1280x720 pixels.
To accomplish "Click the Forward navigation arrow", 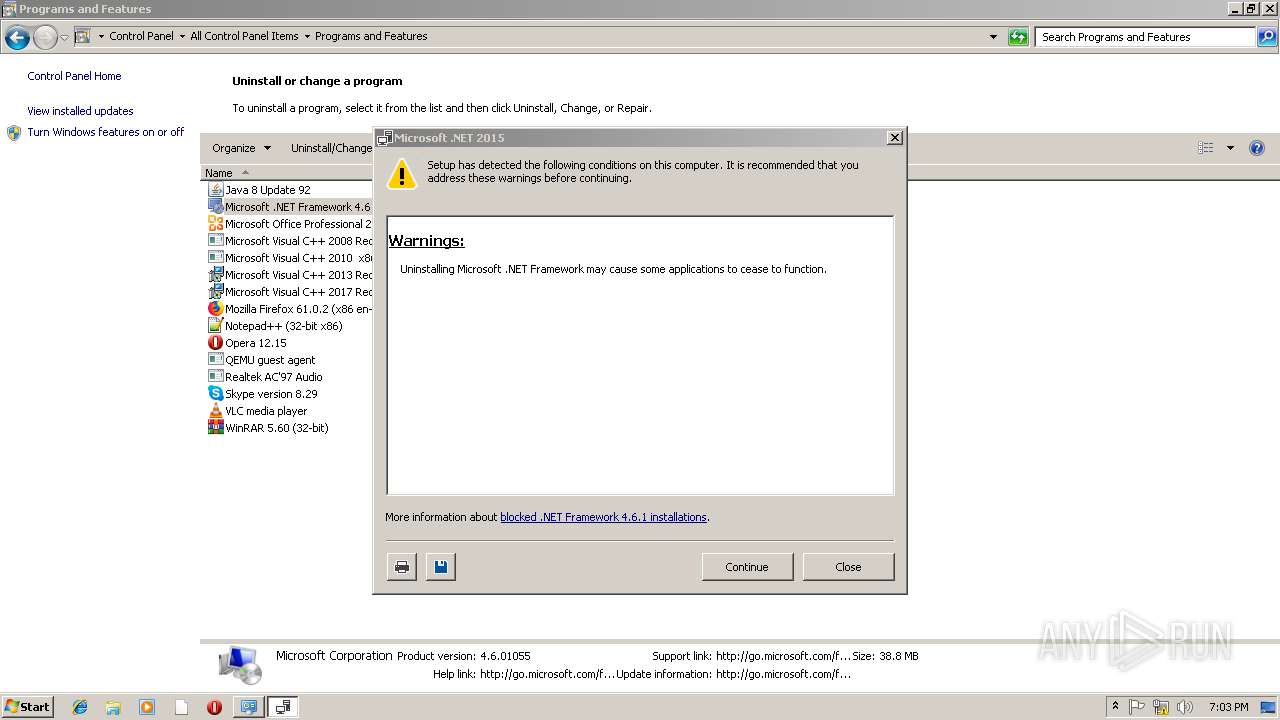I will click(x=45, y=38).
